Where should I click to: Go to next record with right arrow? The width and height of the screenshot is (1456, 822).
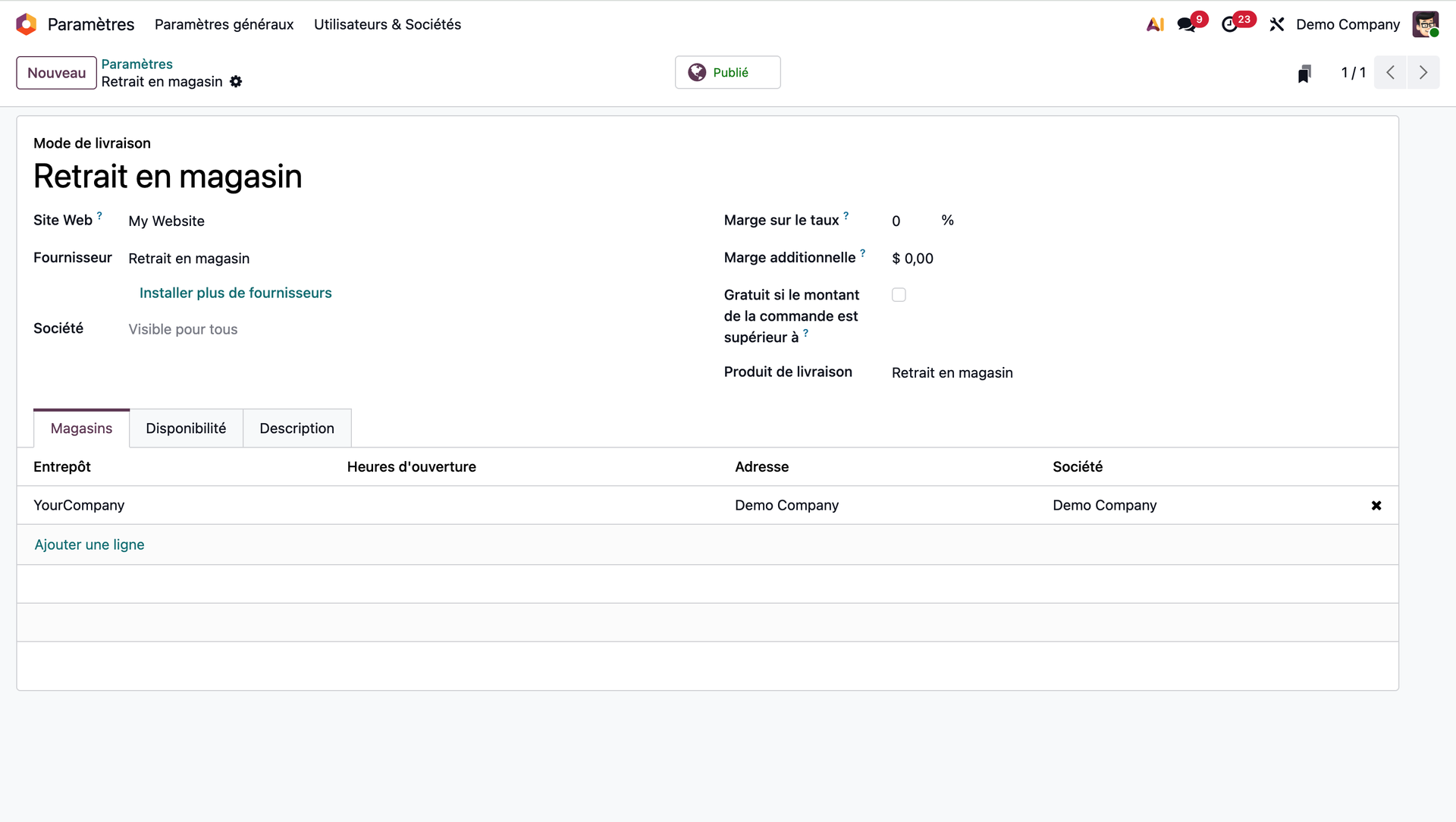tap(1423, 73)
